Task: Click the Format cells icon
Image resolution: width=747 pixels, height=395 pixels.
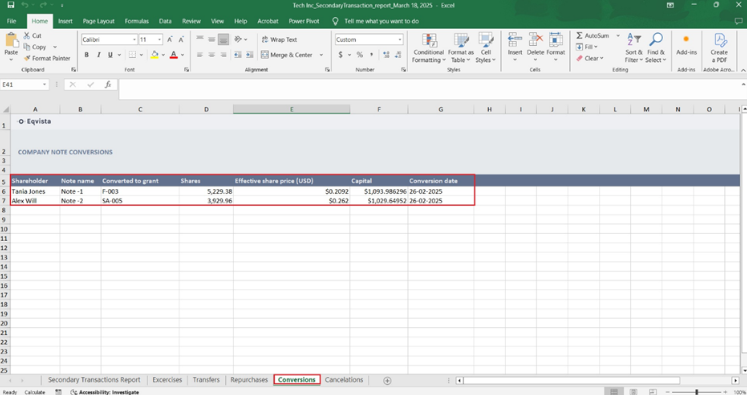Action: click(x=555, y=40)
